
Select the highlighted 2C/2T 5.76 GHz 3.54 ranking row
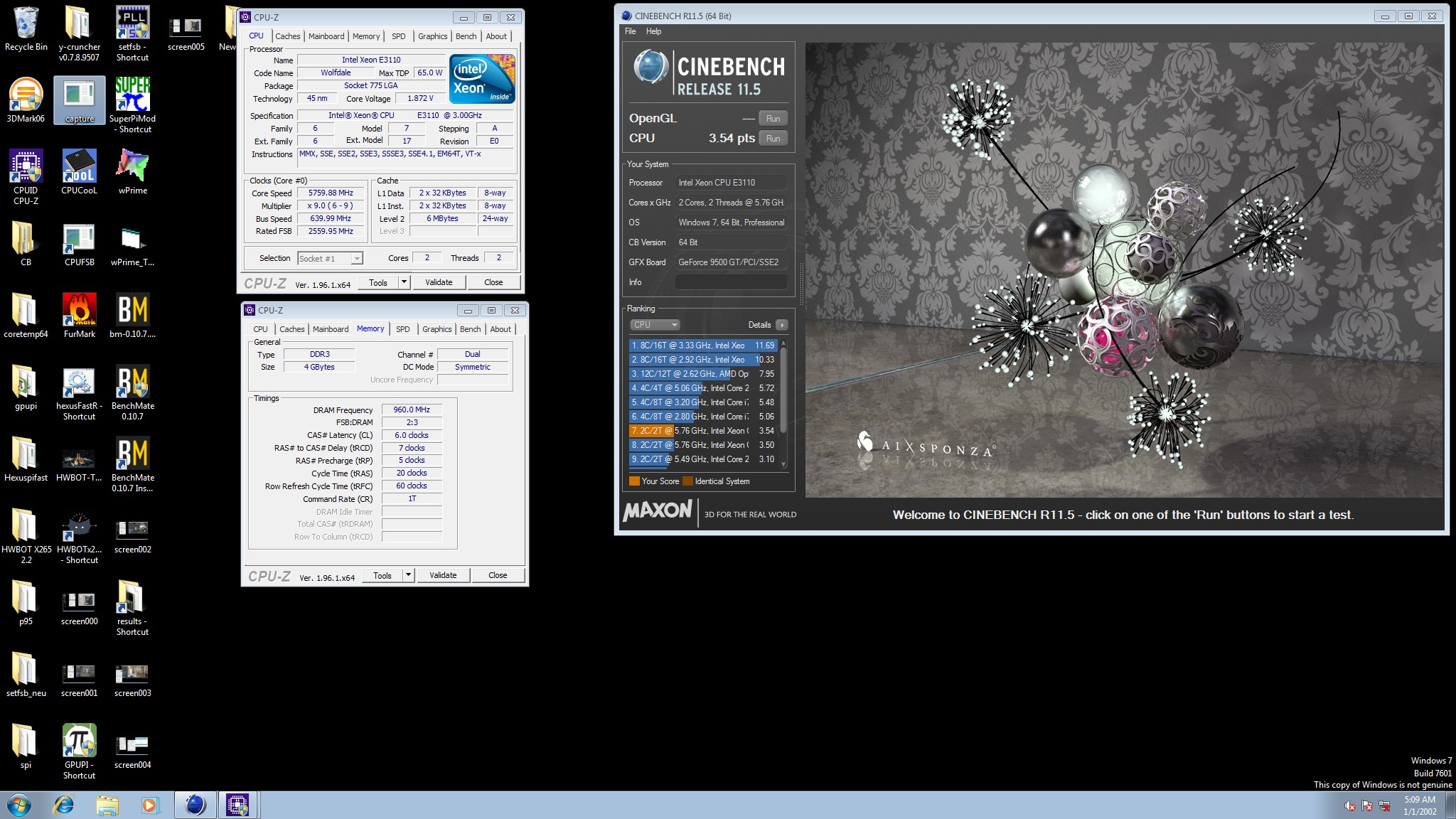[x=703, y=431]
